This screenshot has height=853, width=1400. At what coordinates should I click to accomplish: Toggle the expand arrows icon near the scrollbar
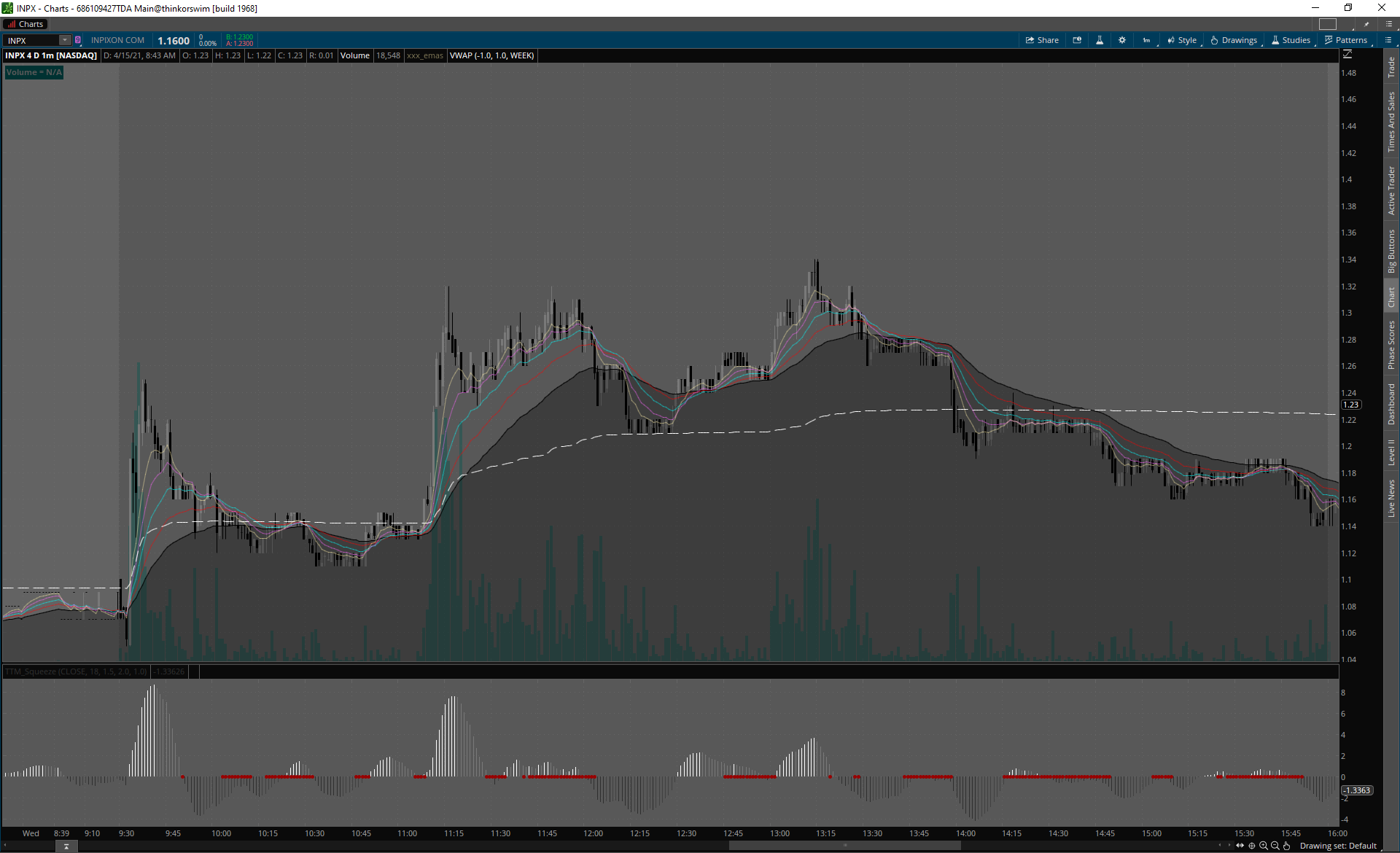1240,846
